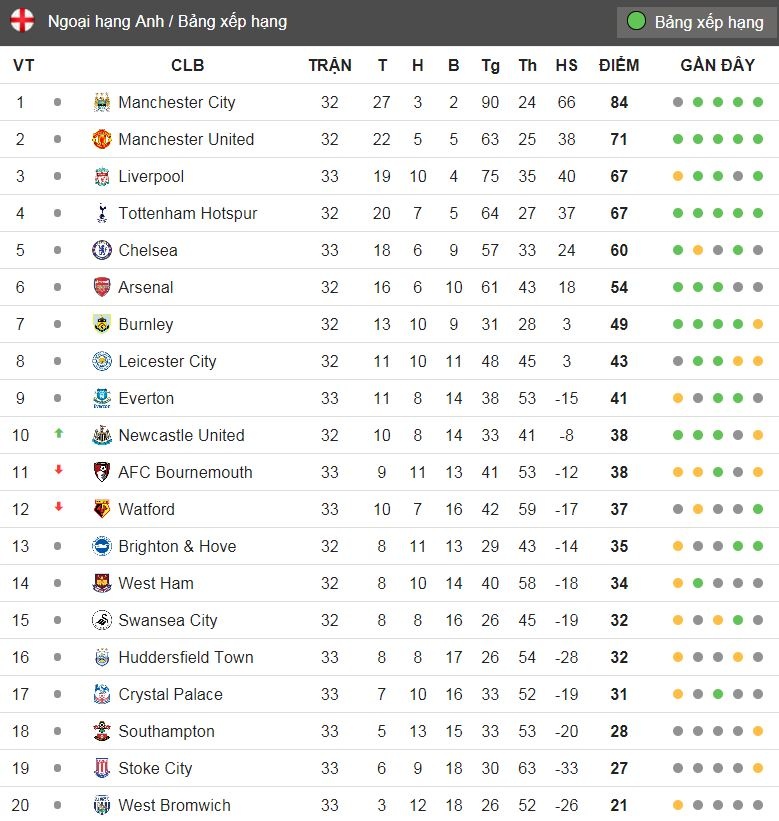
Task: Sort table by ĐIỂM column header
Action: click(619, 65)
